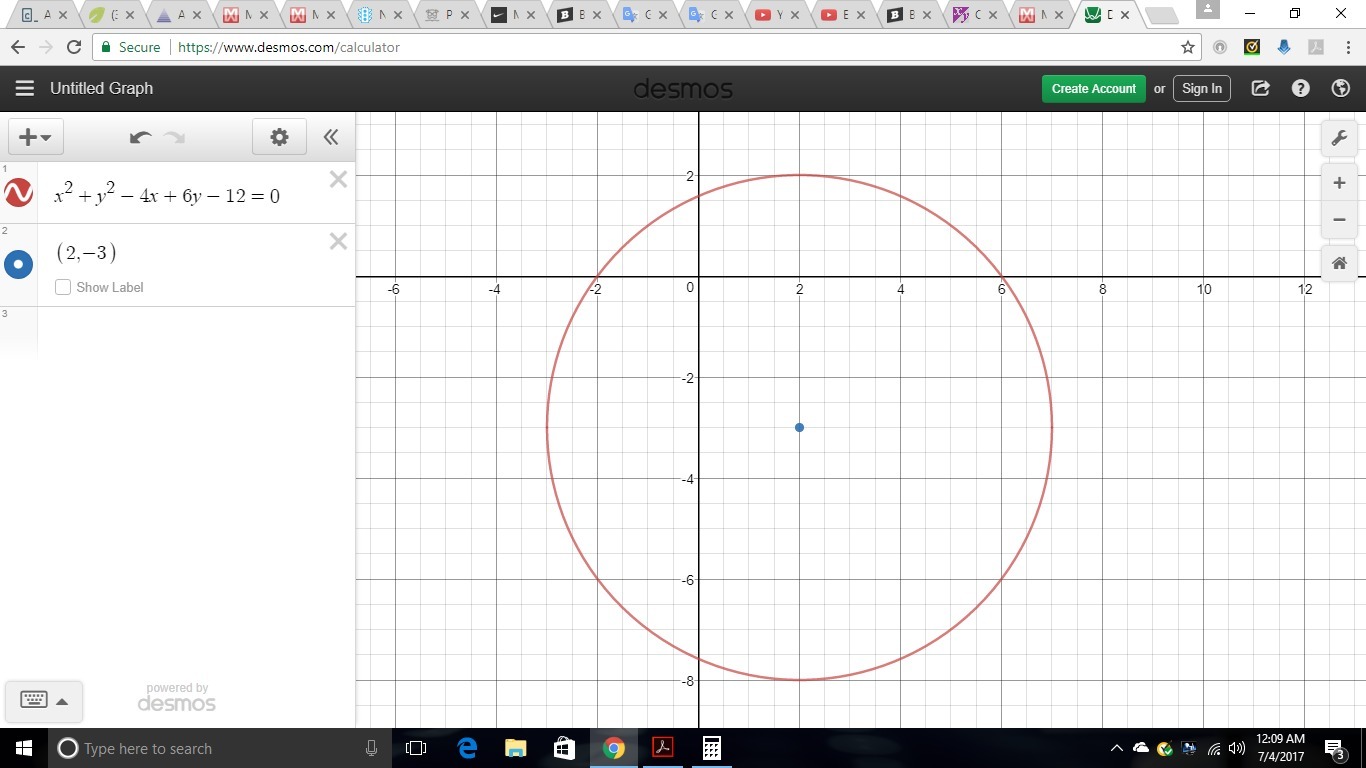Delete the circle equation expression
The height and width of the screenshot is (768, 1366).
click(x=338, y=179)
